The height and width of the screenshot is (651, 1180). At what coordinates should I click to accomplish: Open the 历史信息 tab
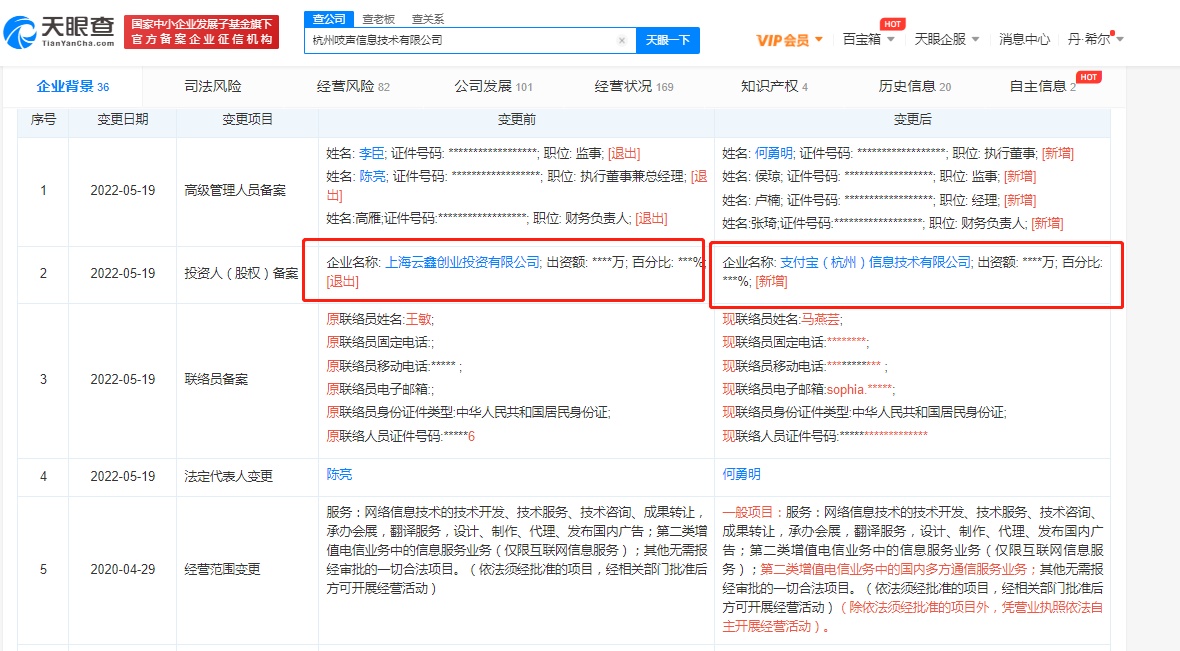pyautogui.click(x=914, y=86)
